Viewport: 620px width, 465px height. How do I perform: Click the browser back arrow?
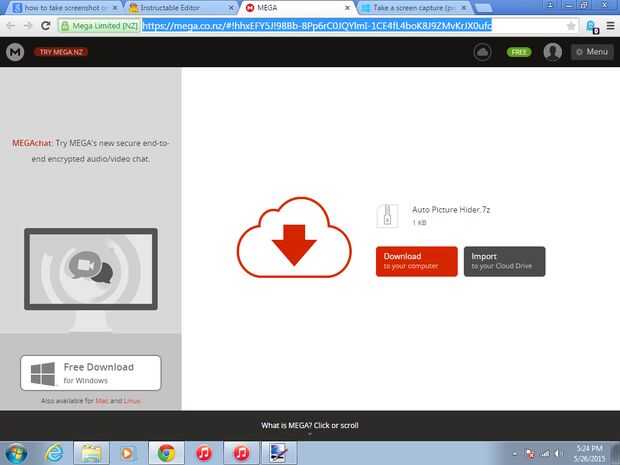point(11,26)
